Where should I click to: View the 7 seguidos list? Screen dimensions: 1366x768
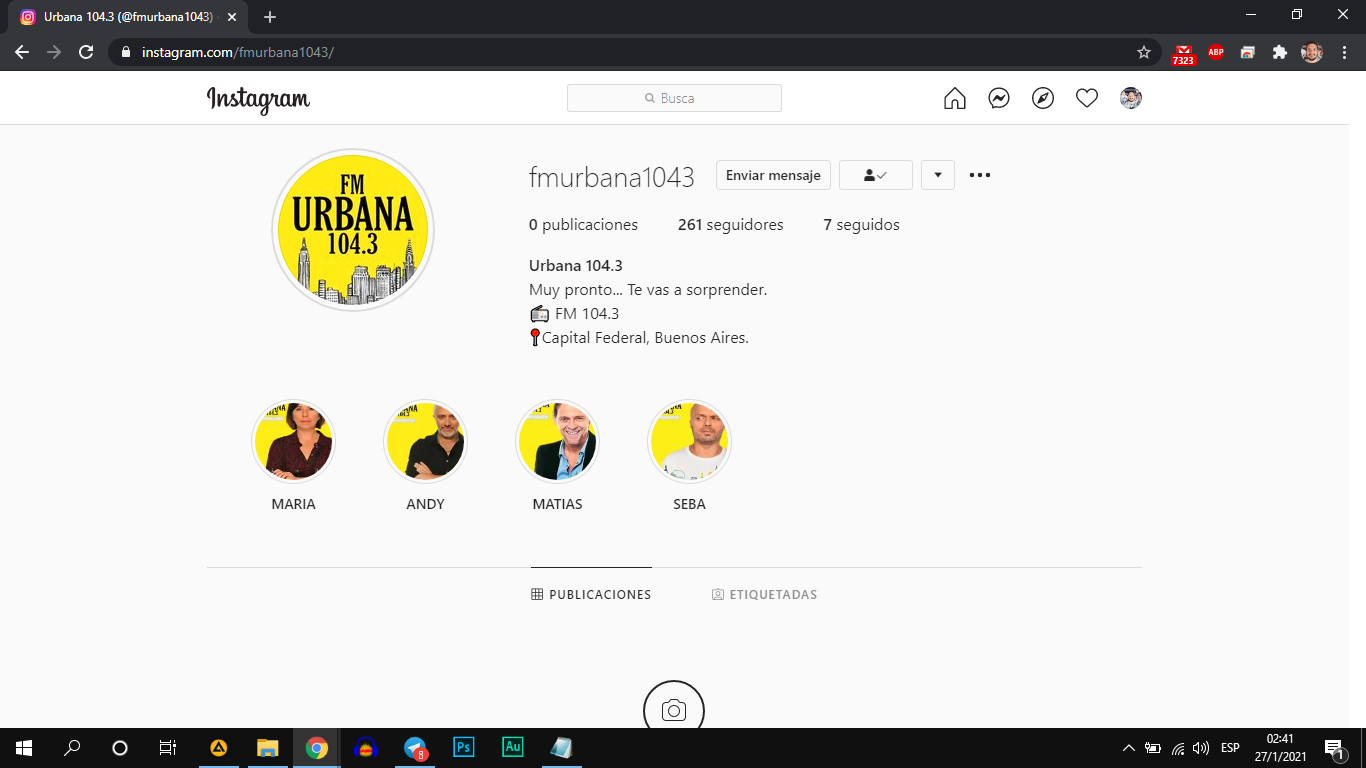pos(862,225)
